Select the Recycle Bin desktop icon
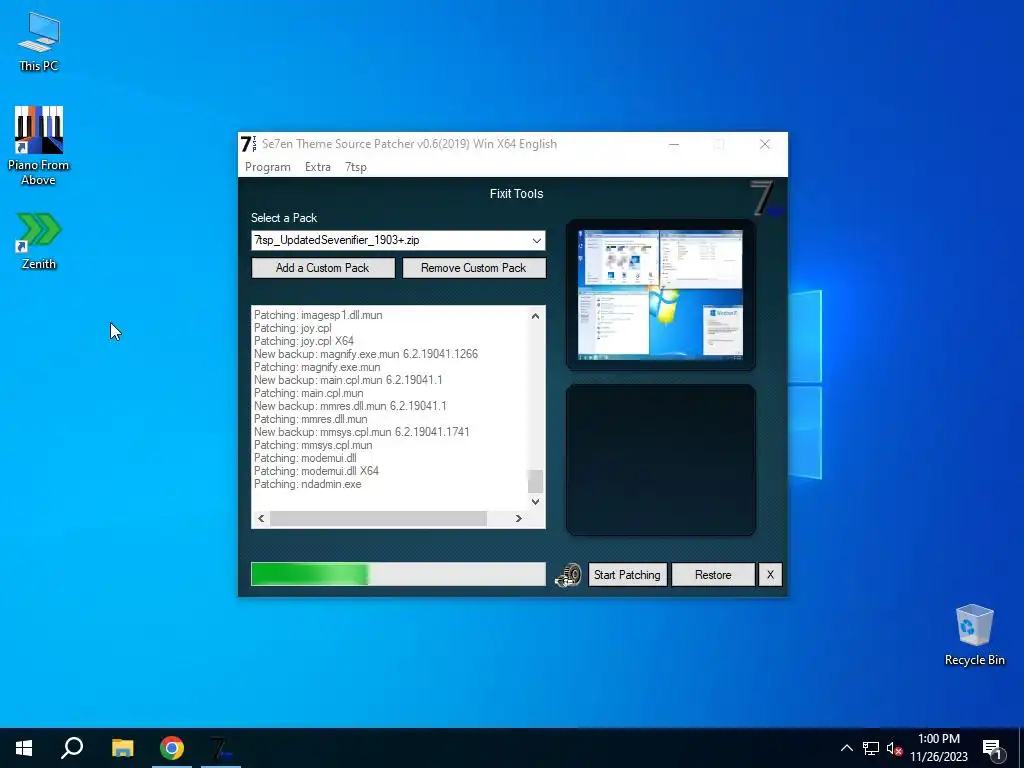The width and height of the screenshot is (1024, 768). 974,635
